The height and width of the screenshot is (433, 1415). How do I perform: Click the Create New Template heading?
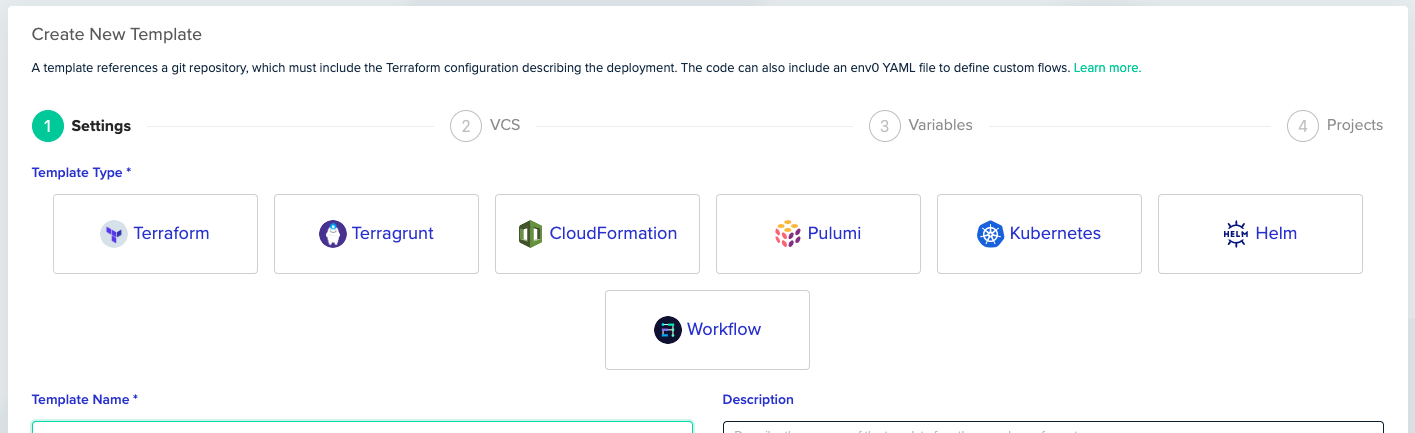pyautogui.click(x=117, y=34)
